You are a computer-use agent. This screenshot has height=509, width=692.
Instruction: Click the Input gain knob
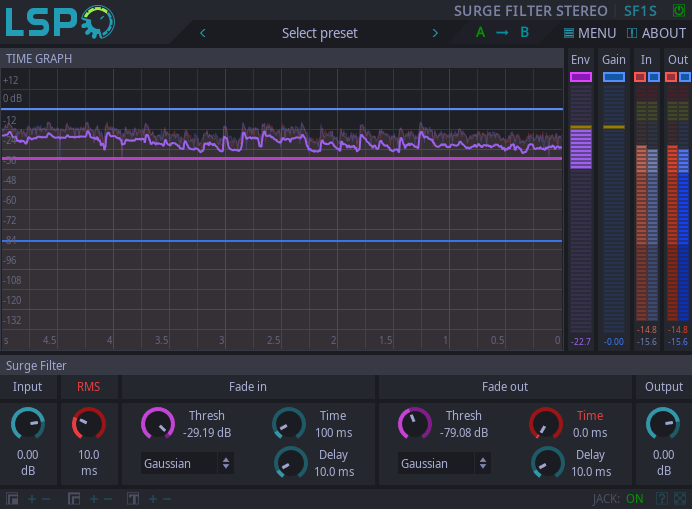point(28,423)
